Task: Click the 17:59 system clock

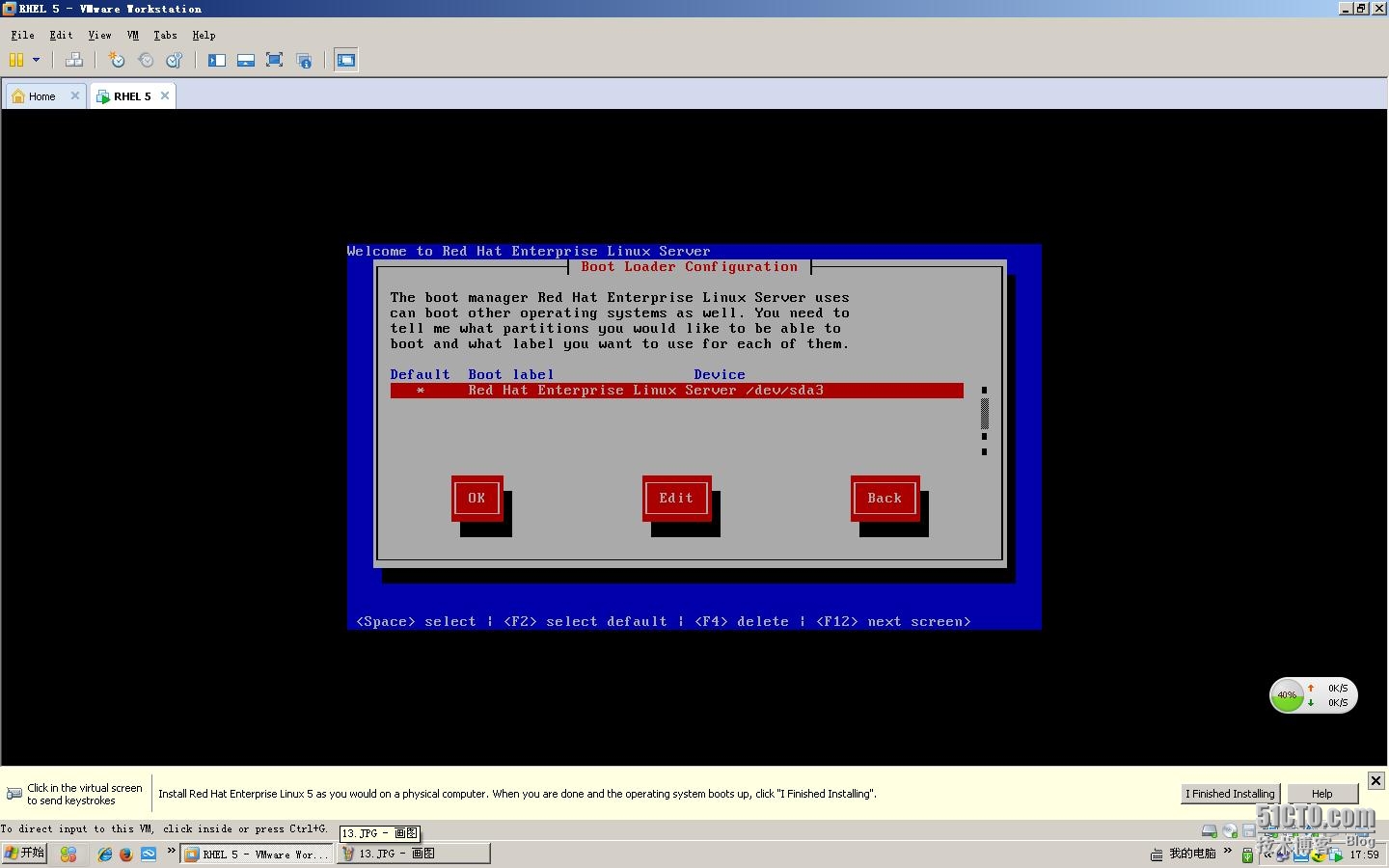Action: click(1364, 854)
